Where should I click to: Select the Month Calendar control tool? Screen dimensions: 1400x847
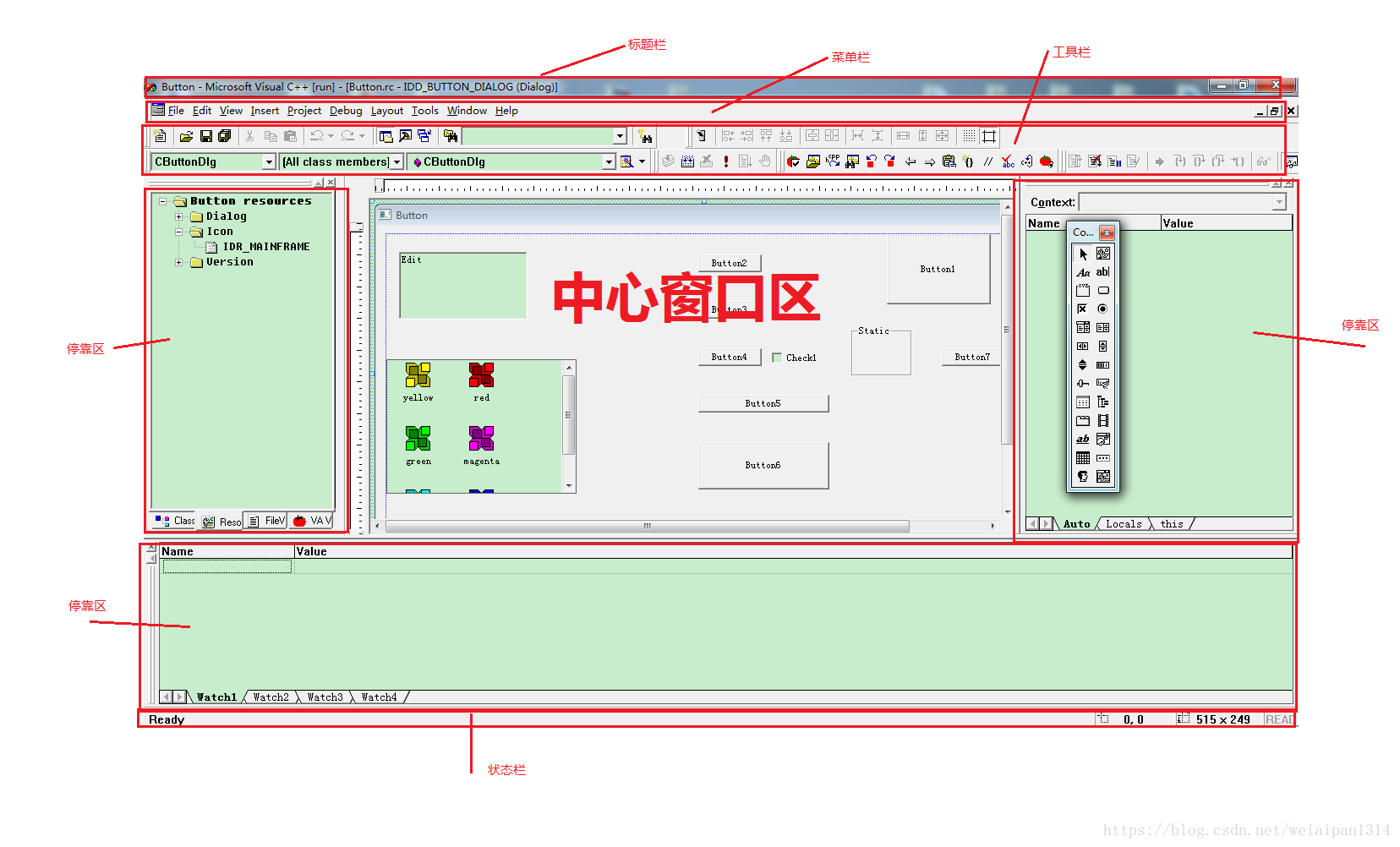(x=1083, y=457)
